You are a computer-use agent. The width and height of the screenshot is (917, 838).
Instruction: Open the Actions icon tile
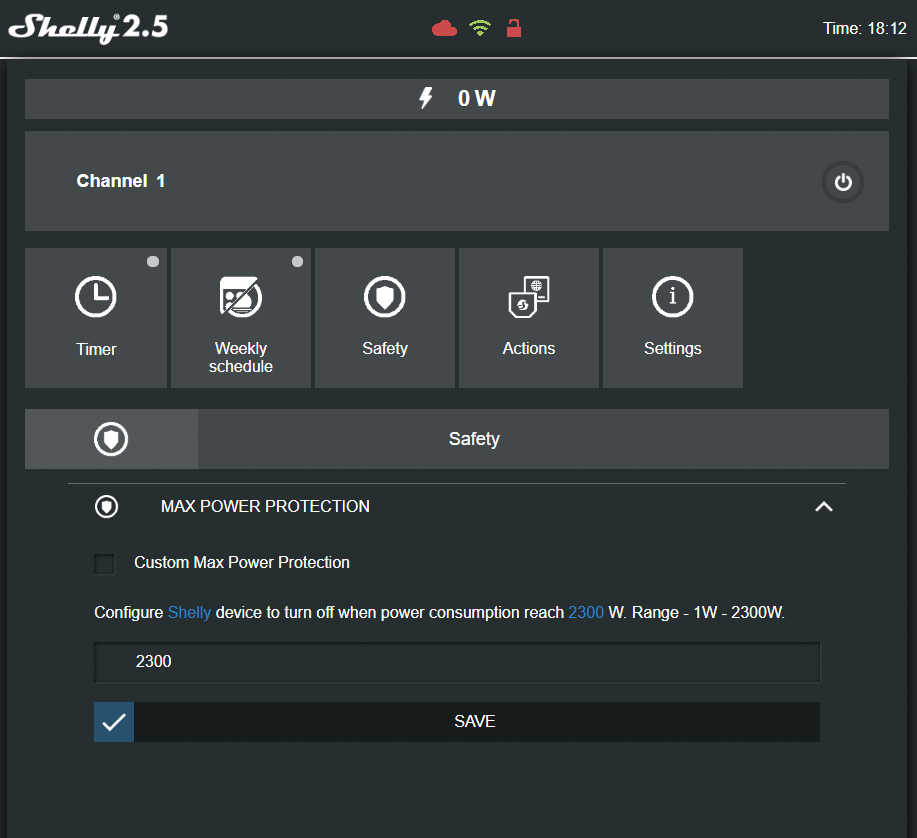click(x=528, y=297)
